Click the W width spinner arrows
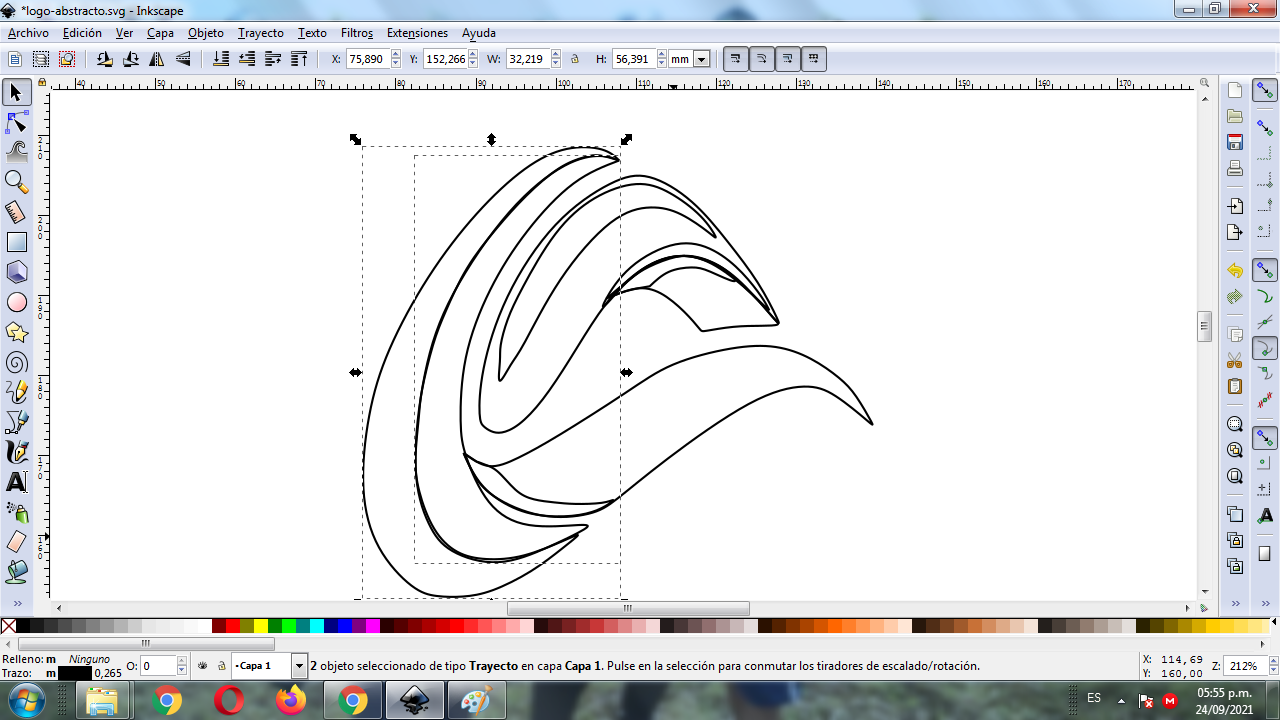Screen dimensions: 1280x720 (557, 59)
